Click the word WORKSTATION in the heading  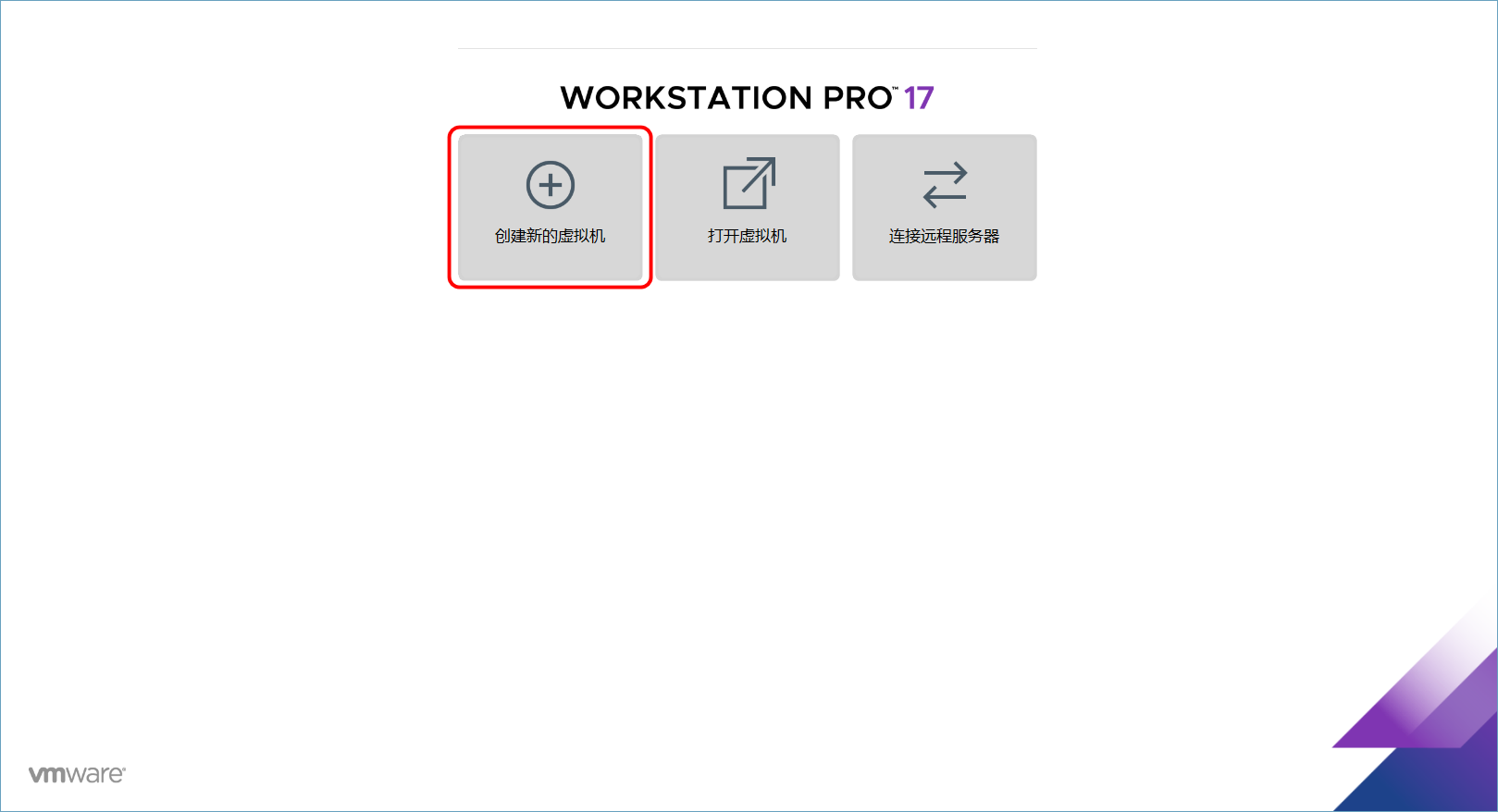687,98
